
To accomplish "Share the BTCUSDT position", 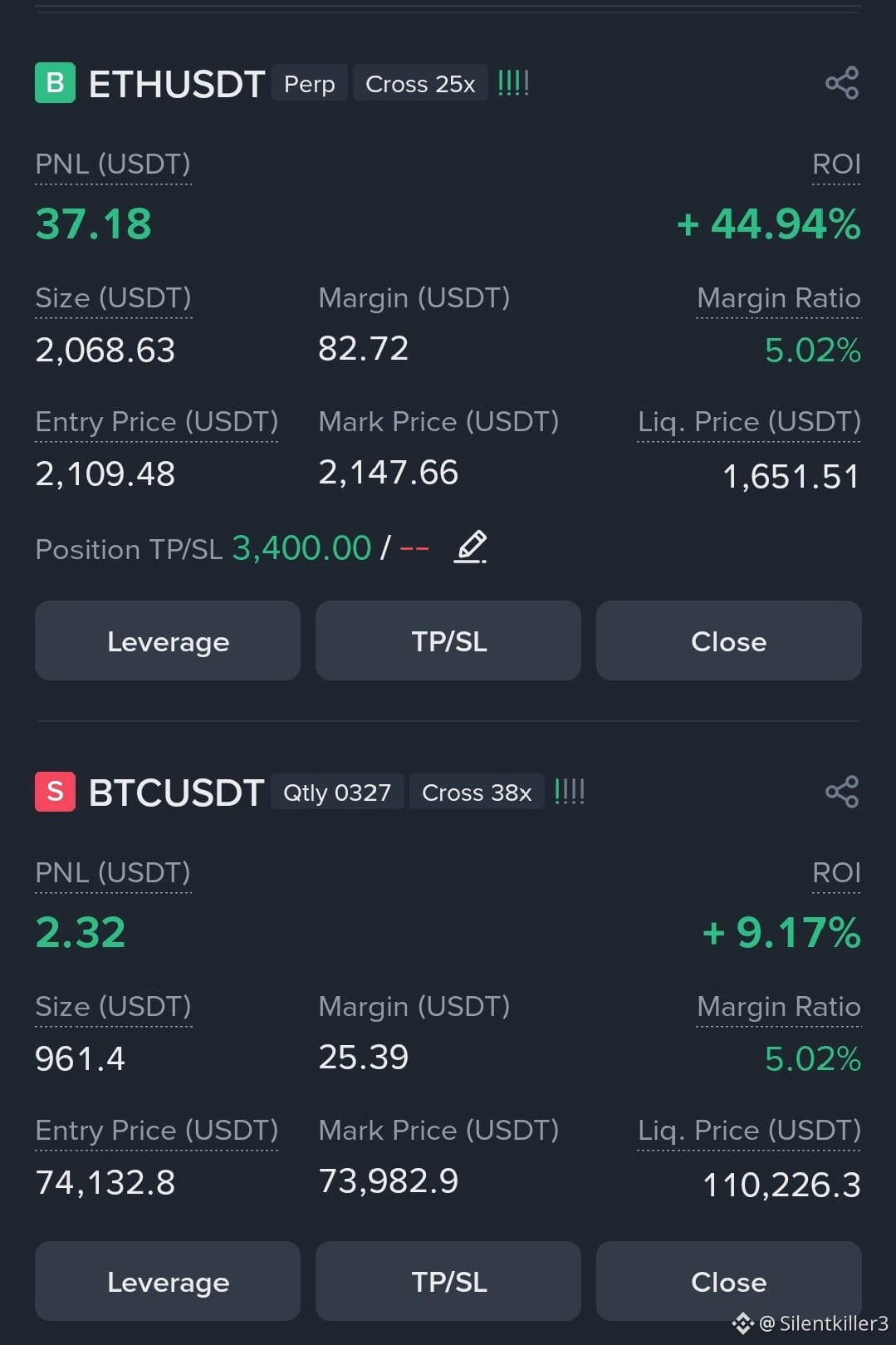I will (842, 792).
